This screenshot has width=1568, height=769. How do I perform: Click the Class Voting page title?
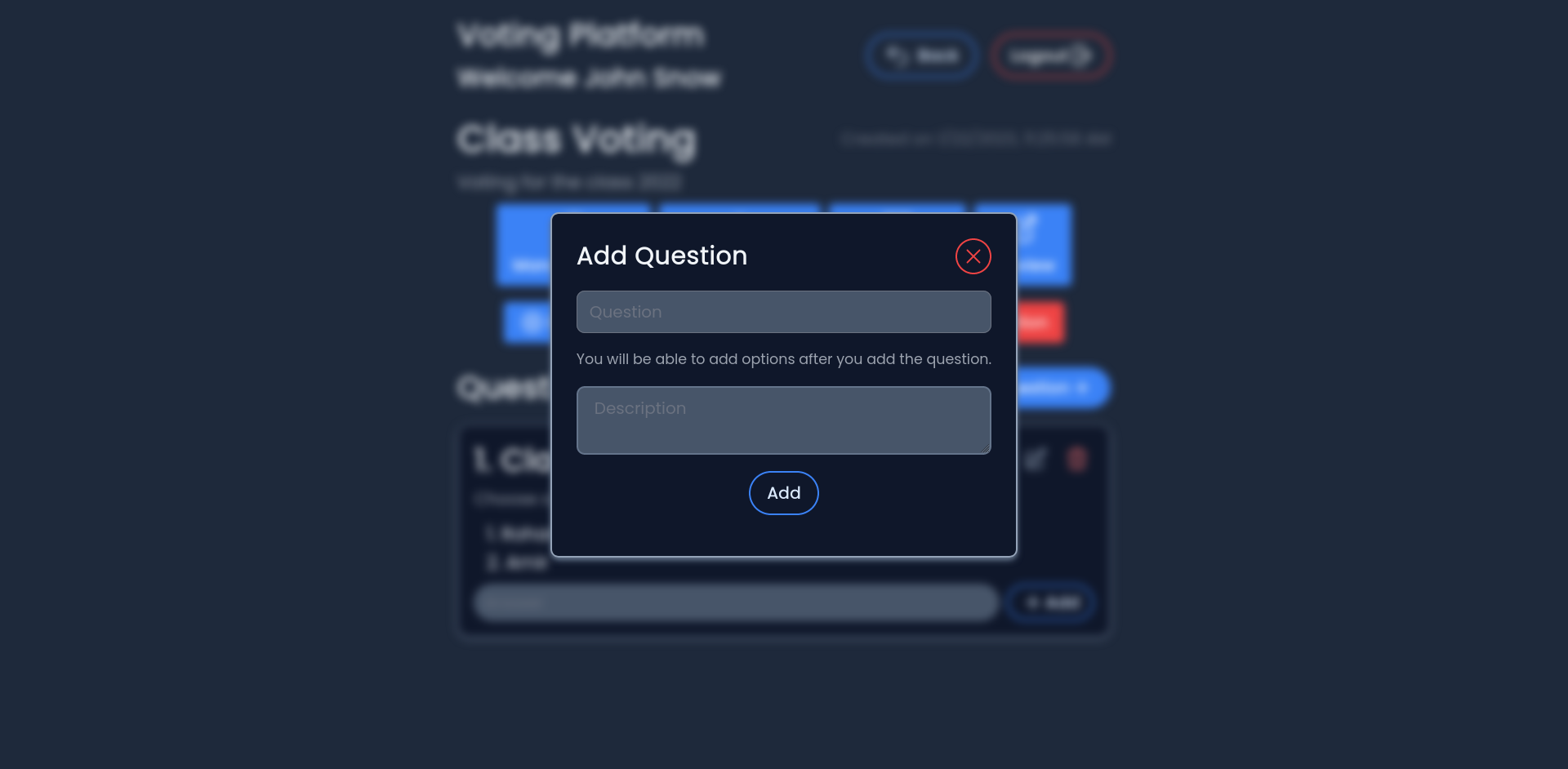[576, 140]
